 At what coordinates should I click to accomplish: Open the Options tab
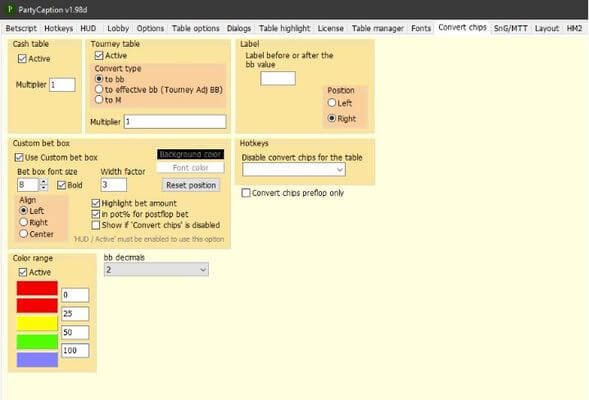point(150,29)
